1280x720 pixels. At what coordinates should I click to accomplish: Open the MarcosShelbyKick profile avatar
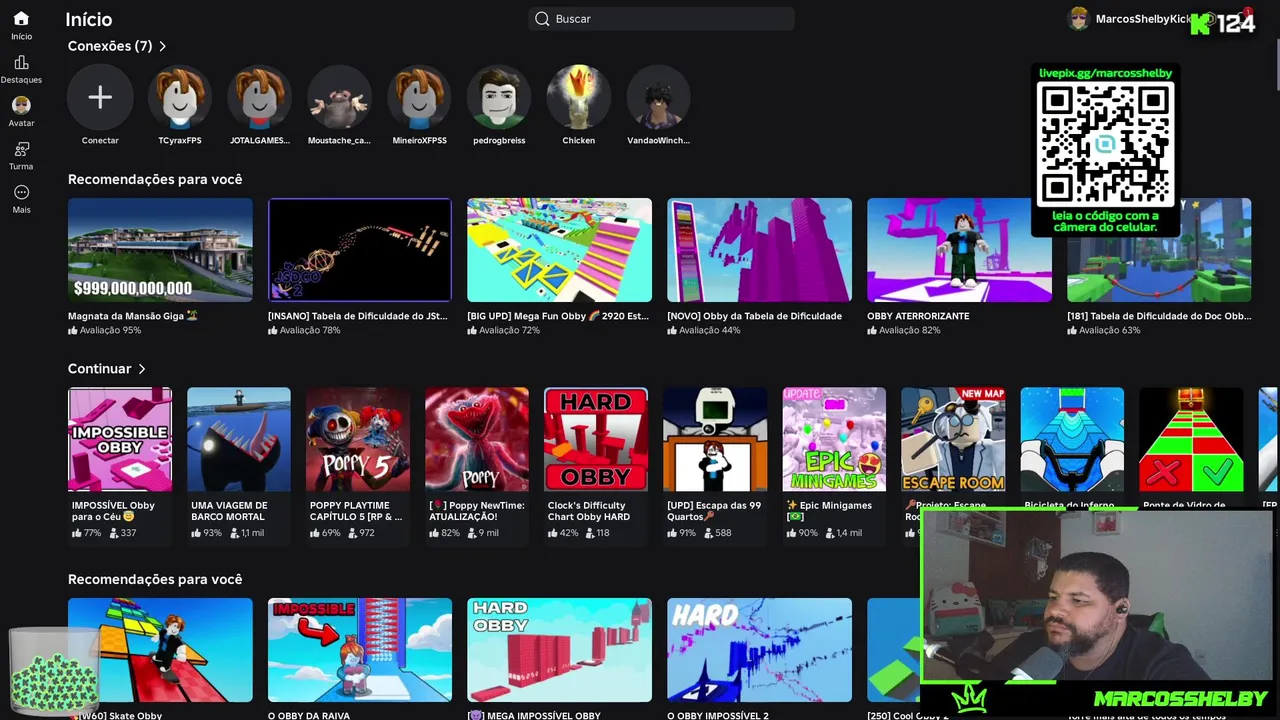(1078, 19)
